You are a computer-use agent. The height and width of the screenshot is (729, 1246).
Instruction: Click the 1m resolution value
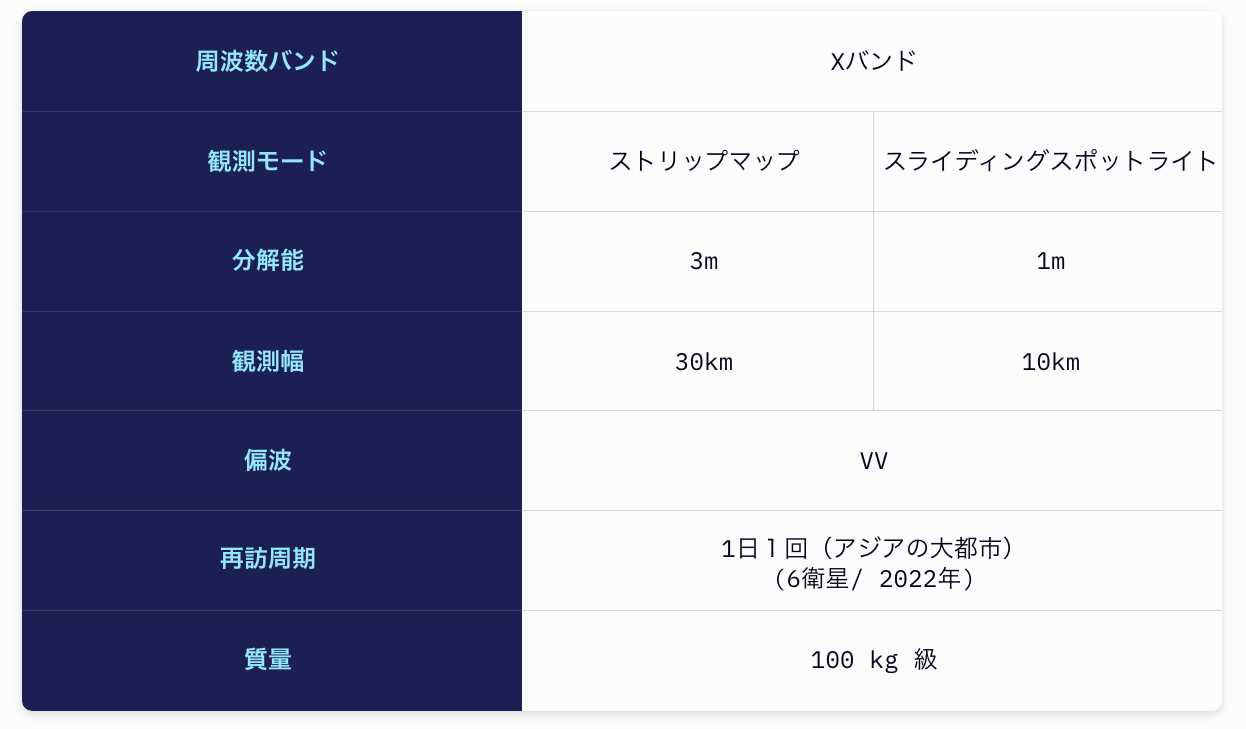click(x=1048, y=261)
